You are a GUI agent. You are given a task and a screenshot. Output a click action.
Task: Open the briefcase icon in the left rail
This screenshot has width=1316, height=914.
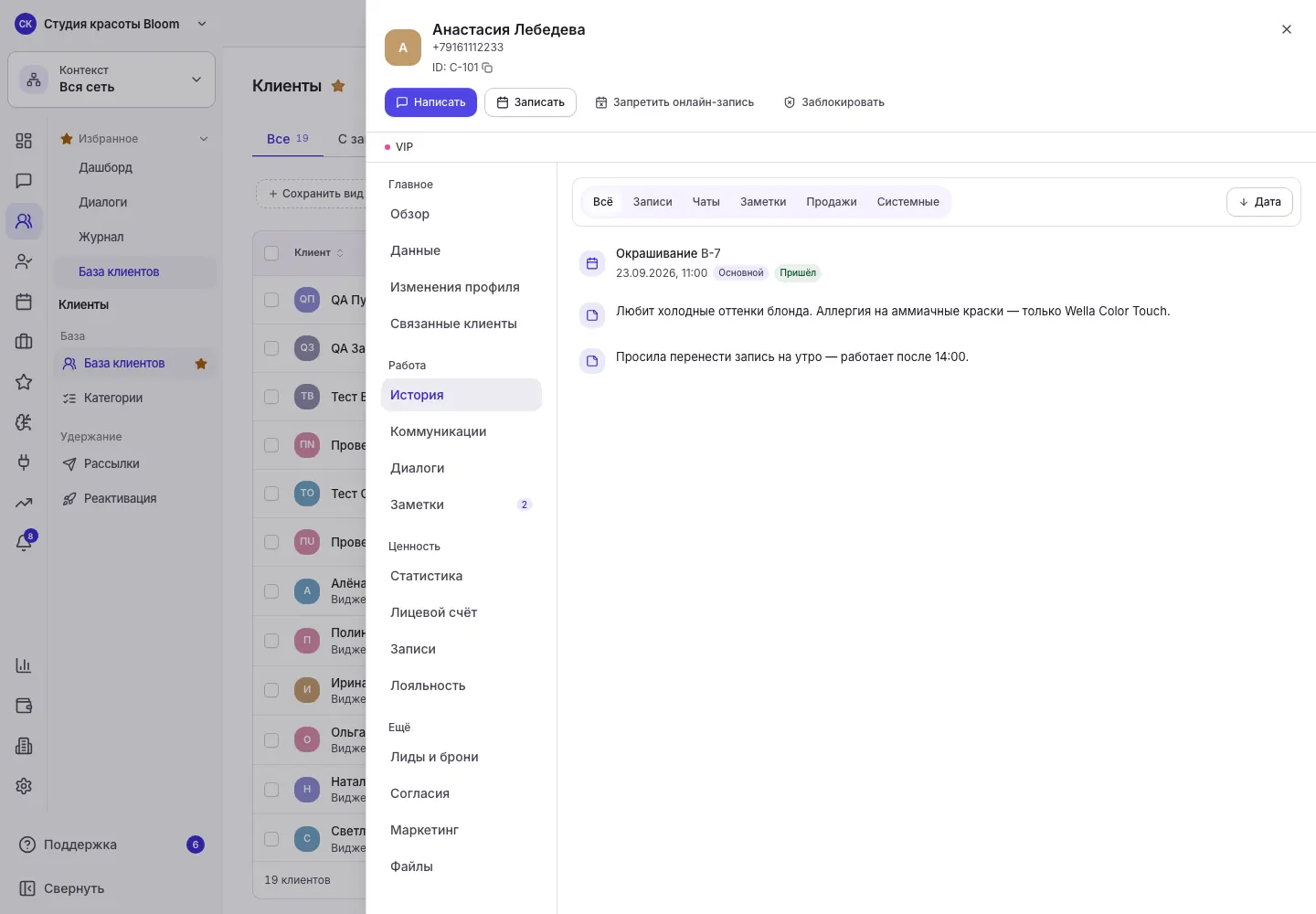[24, 342]
